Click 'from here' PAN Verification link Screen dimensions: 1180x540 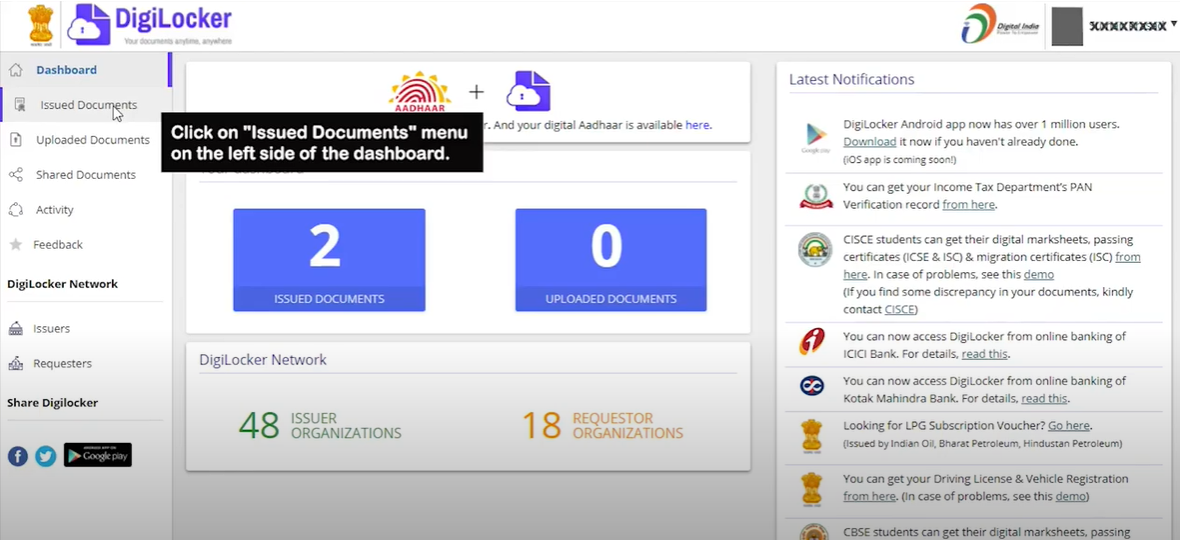(x=969, y=205)
